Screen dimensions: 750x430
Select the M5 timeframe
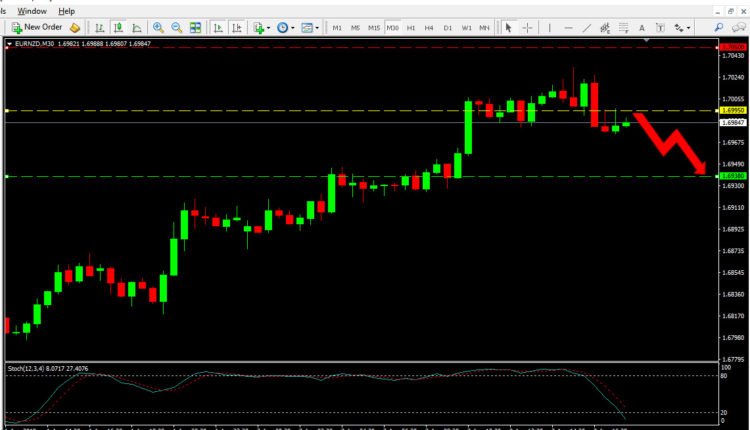click(355, 28)
